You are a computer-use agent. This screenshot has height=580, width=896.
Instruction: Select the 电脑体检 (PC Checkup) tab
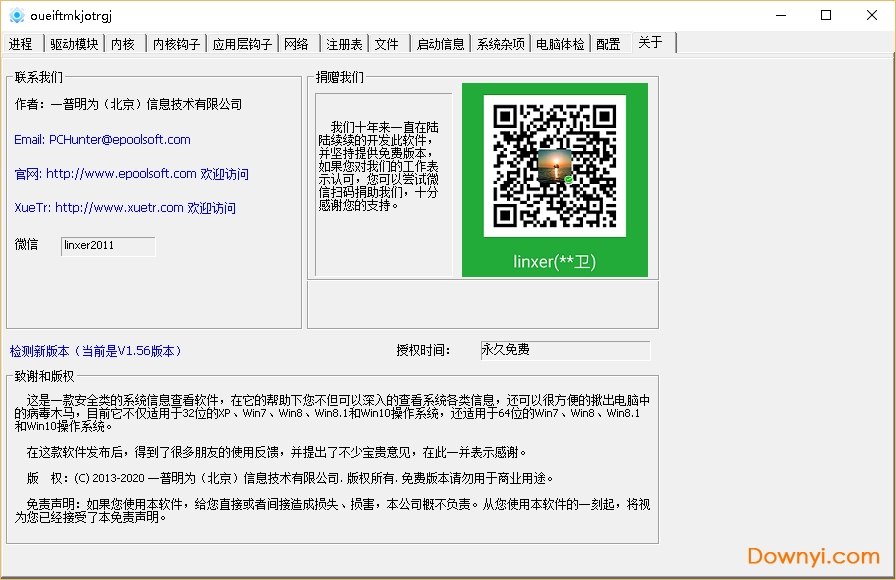pyautogui.click(x=558, y=43)
